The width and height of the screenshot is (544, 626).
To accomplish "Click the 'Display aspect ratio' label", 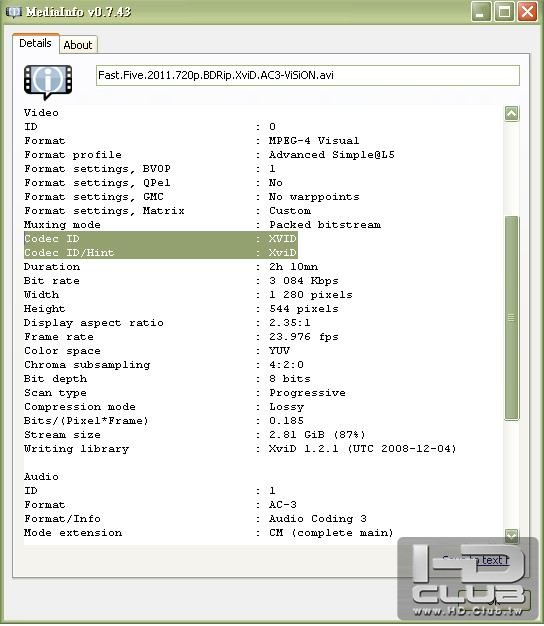I will tap(93, 323).
